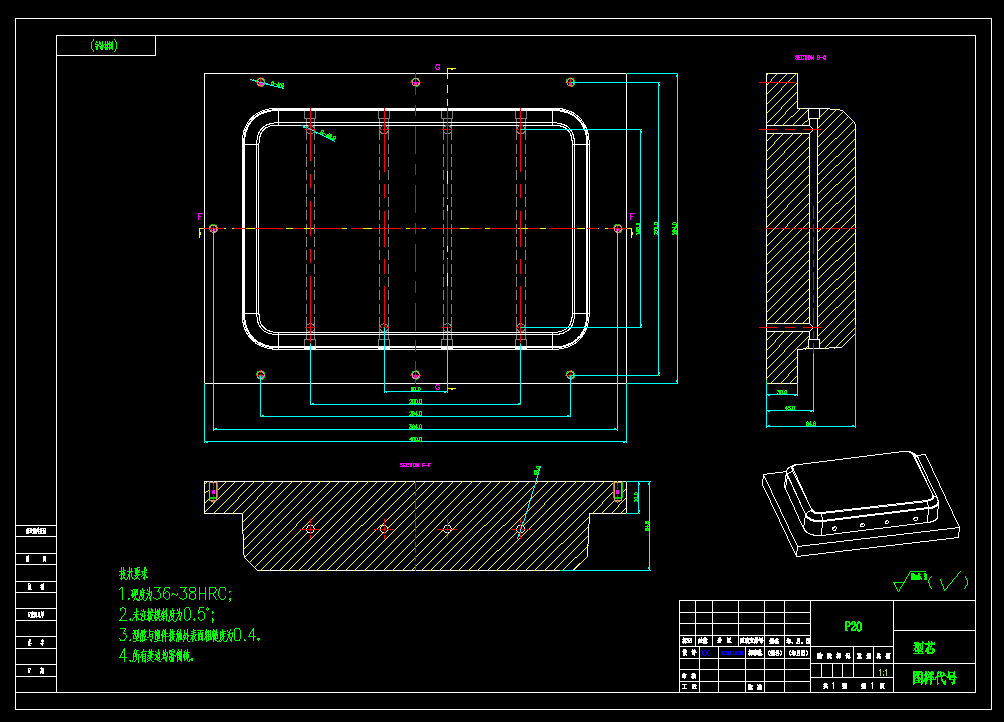Viewport: 1004px width, 722px height.
Task: Select the G section marker below top view
Action: pos(438,387)
